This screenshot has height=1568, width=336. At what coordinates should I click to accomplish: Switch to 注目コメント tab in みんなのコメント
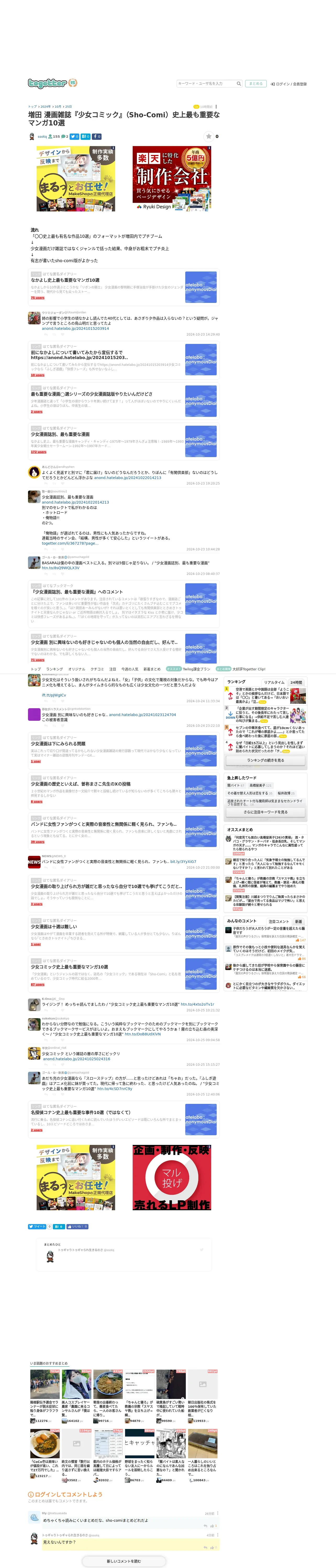(279, 921)
